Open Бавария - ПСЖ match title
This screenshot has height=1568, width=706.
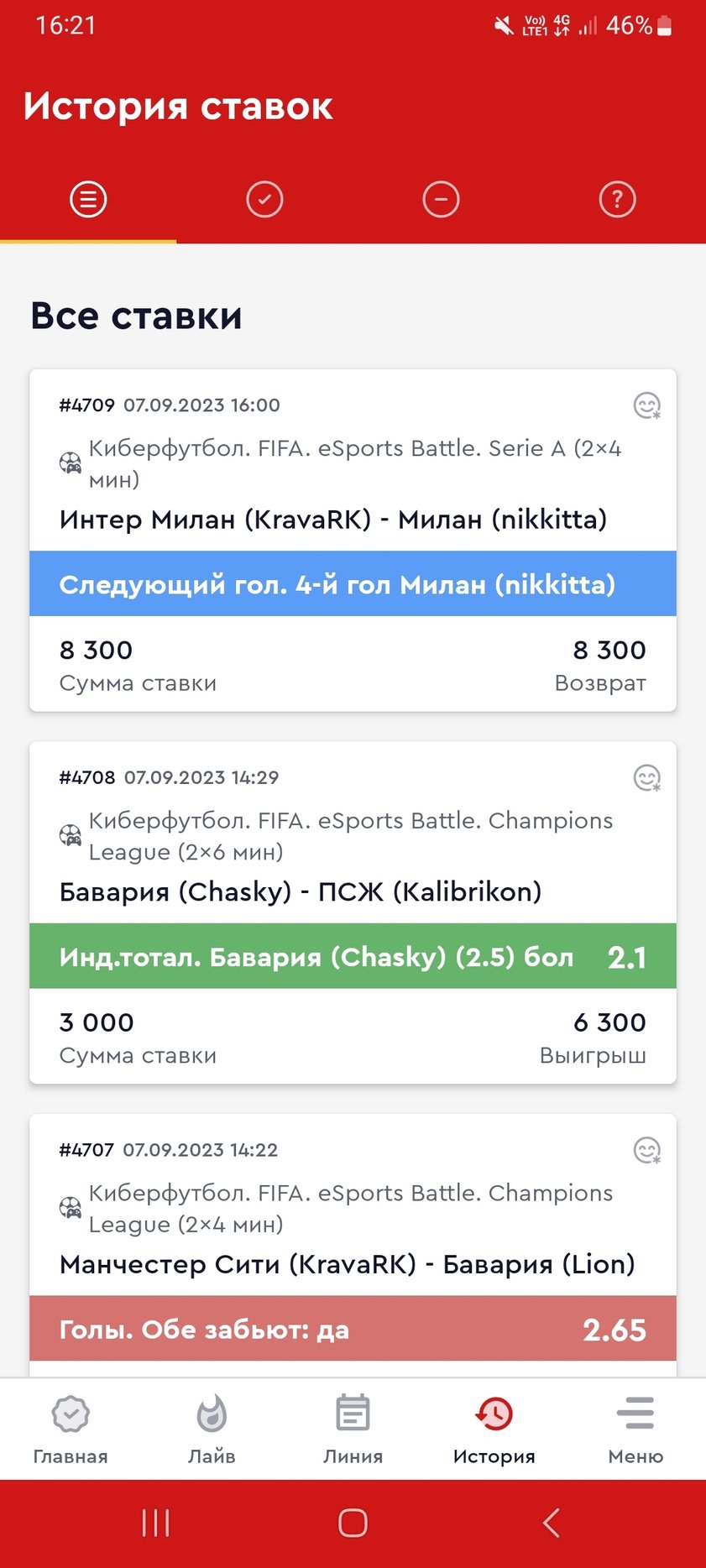(301, 891)
